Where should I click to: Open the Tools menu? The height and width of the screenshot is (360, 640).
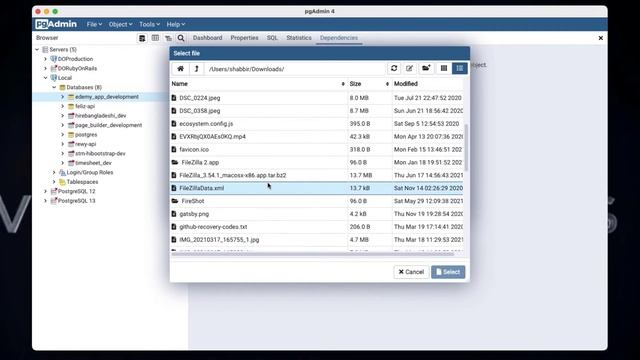149,24
